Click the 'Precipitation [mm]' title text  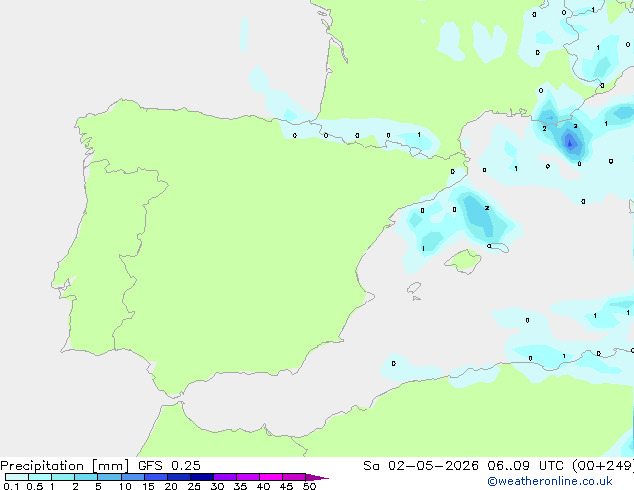tap(65, 466)
